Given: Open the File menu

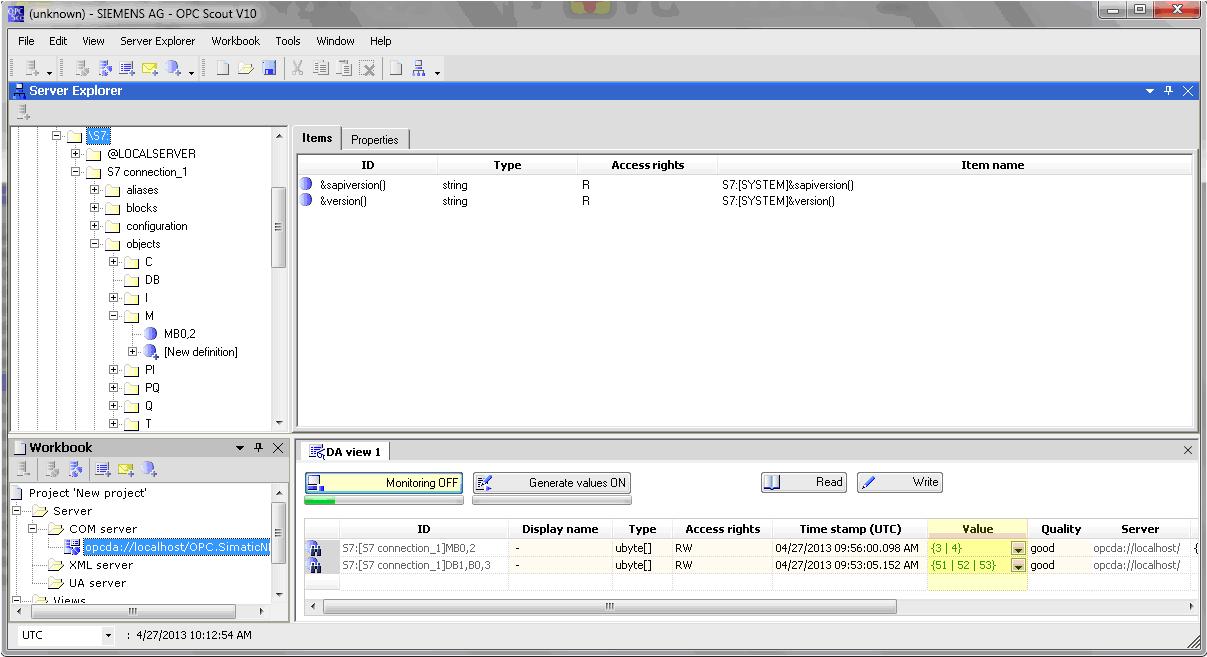Looking at the screenshot, I should click(x=26, y=41).
